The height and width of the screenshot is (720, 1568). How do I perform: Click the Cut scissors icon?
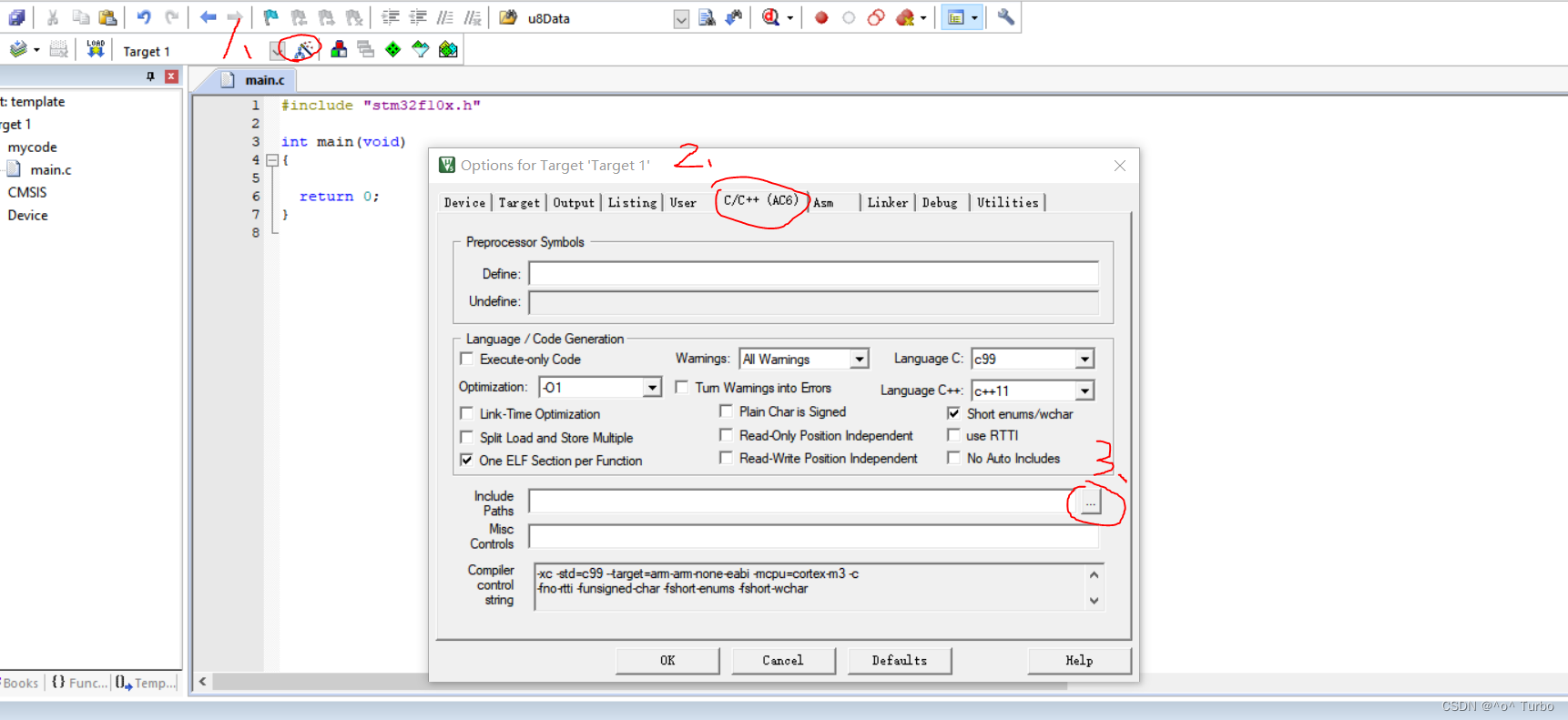click(53, 17)
